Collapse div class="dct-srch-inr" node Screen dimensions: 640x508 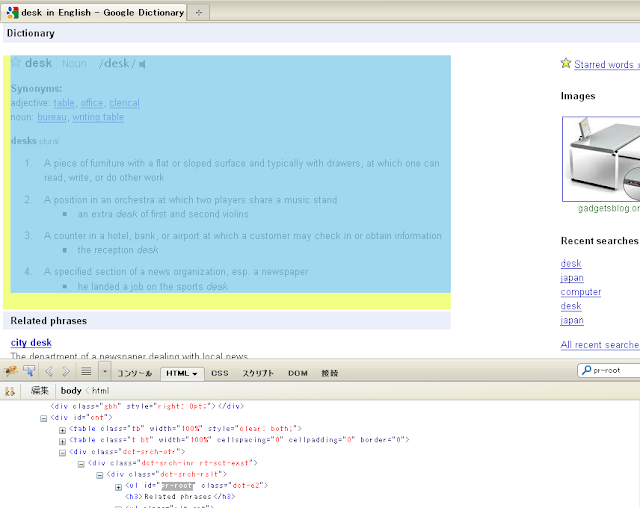81,464
